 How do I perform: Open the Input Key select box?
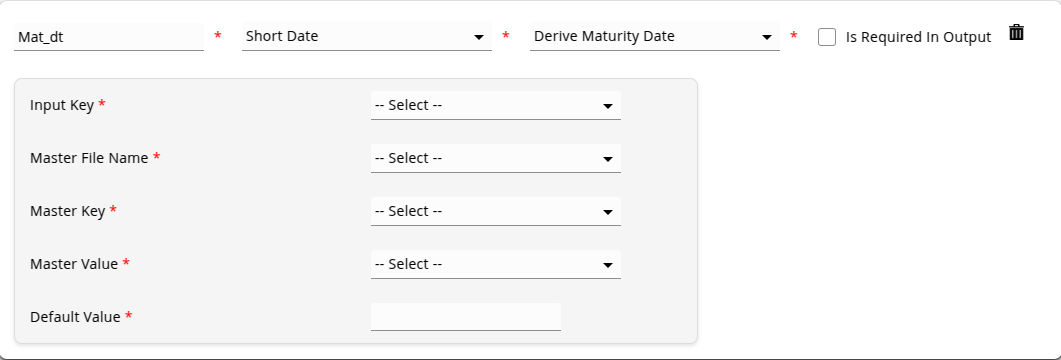click(x=495, y=106)
